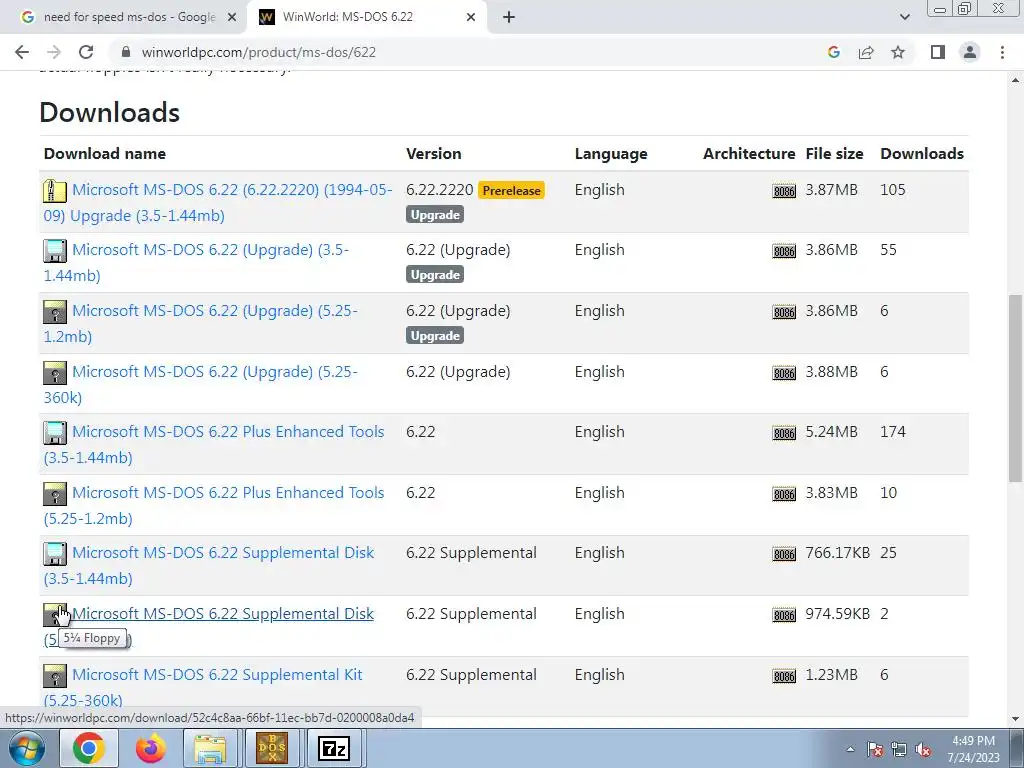Click the Downloads column header

point(921,154)
